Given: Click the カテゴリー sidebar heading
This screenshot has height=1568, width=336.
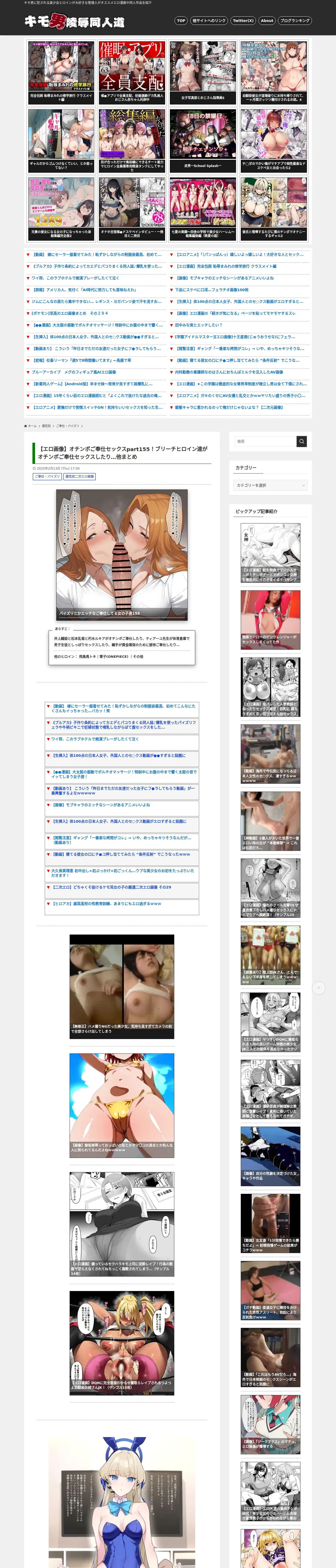Looking at the screenshot, I should point(246,468).
